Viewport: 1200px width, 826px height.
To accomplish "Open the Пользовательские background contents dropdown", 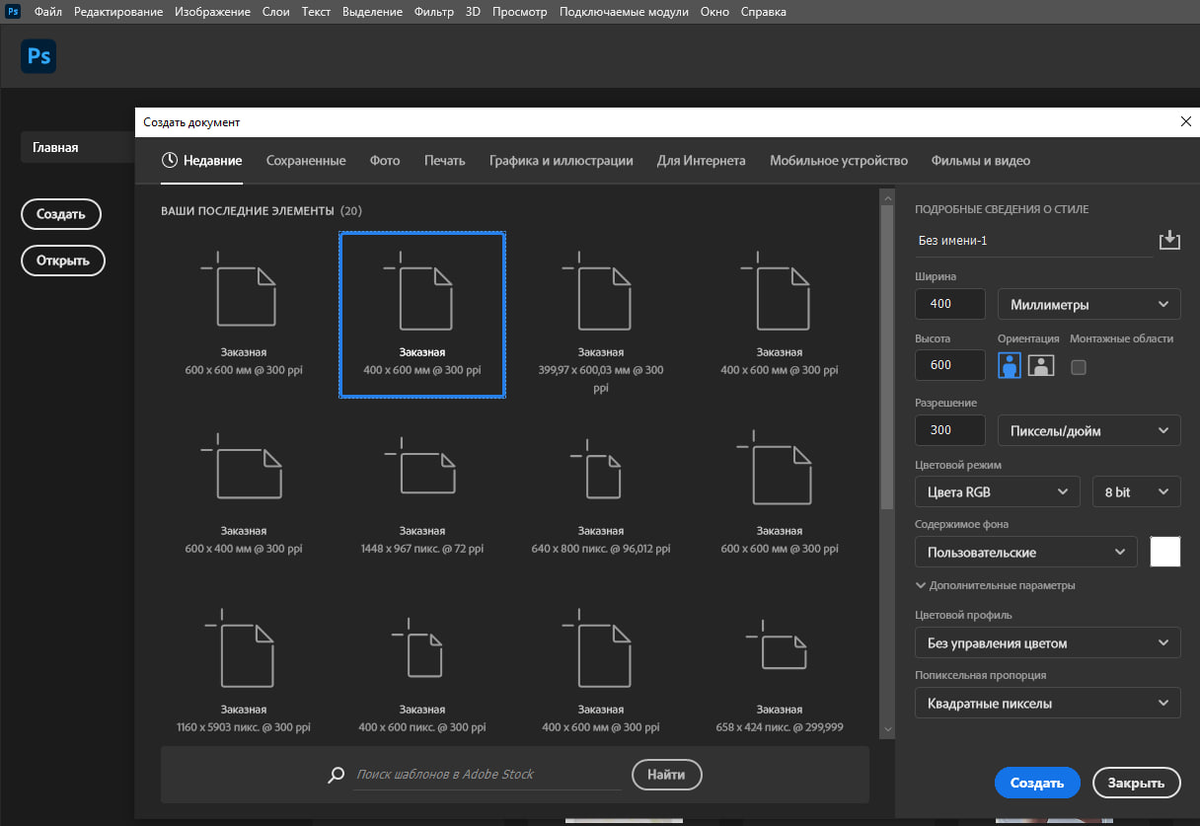I will (x=1026, y=552).
